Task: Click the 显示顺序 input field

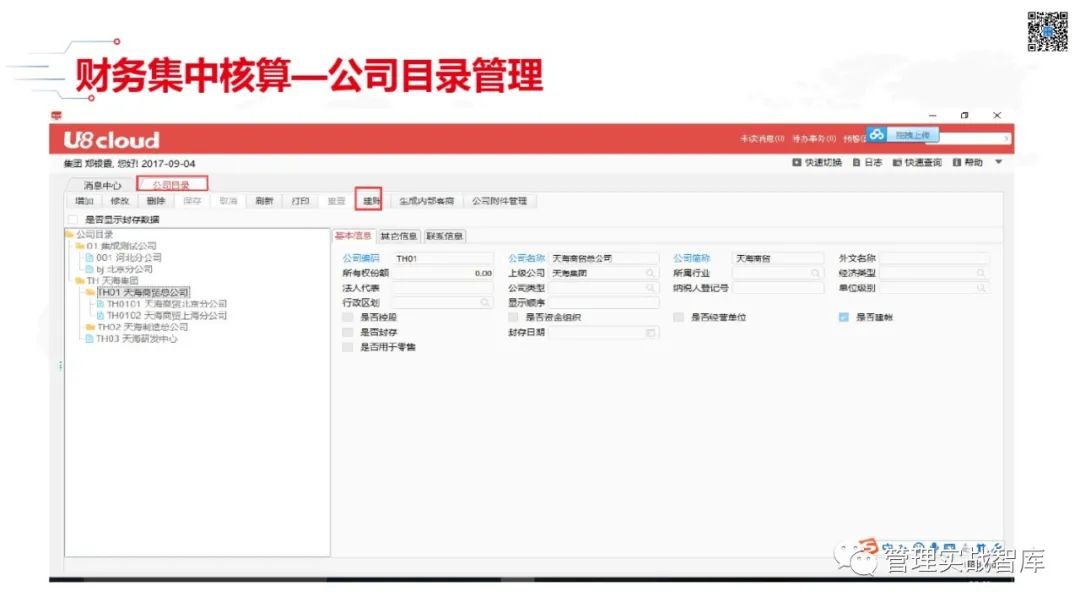Action: (x=604, y=303)
